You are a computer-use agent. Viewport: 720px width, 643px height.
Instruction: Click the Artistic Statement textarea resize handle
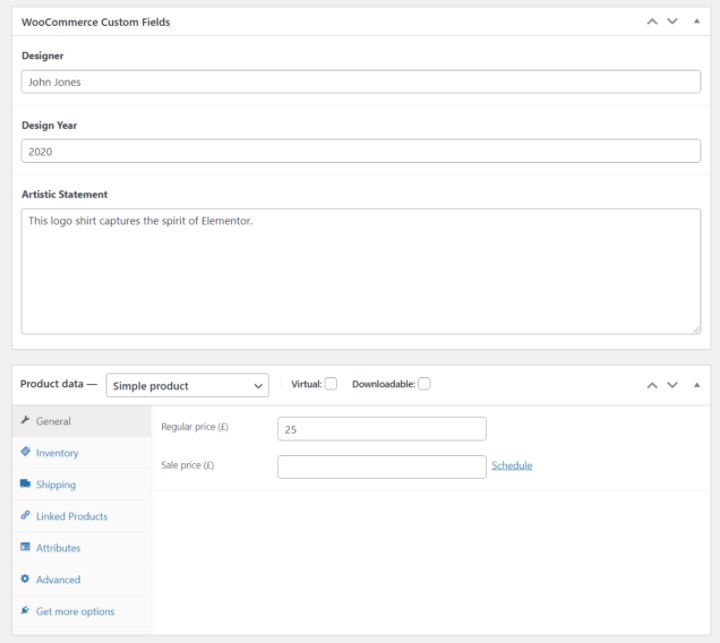coord(696,329)
